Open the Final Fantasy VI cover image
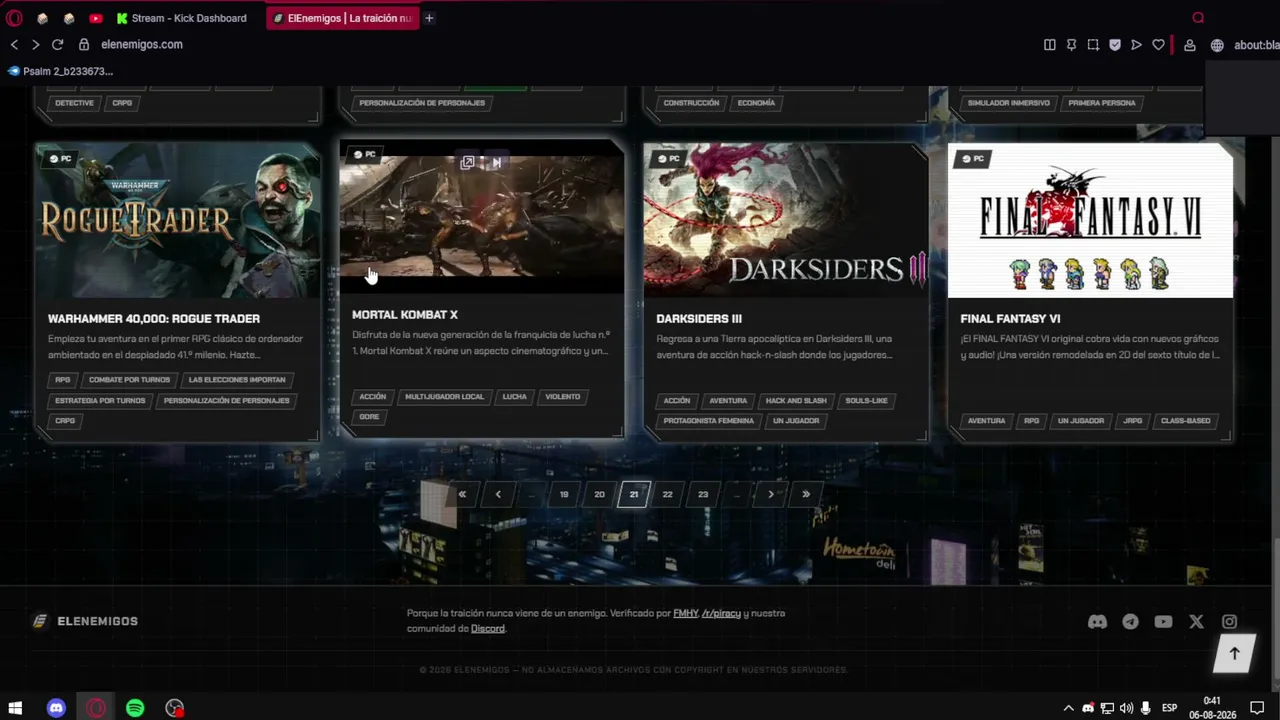 1090,221
